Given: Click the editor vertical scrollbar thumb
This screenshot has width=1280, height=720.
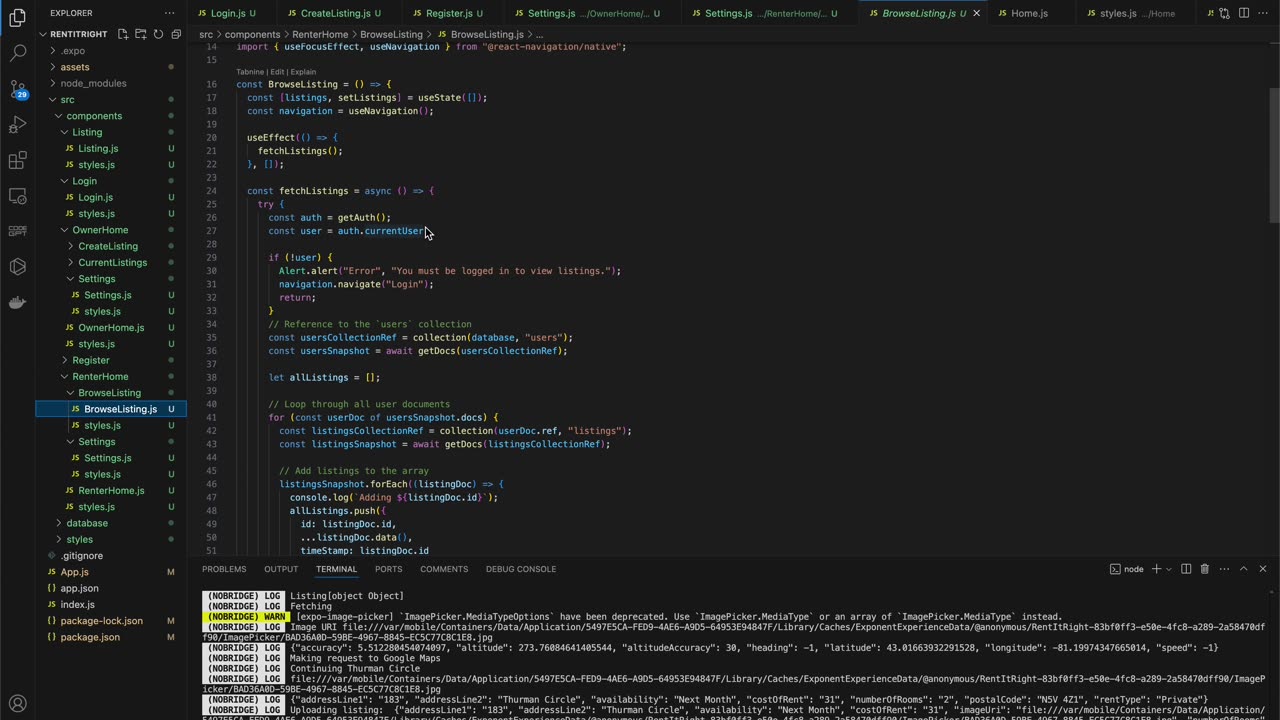Looking at the screenshot, I should pyautogui.click(x=1273, y=155).
